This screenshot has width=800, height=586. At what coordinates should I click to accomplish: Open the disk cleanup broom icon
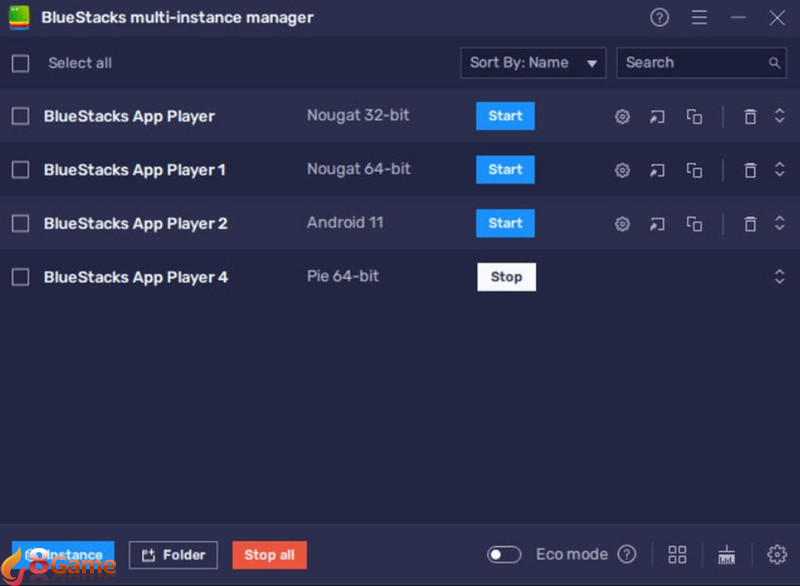(727, 554)
